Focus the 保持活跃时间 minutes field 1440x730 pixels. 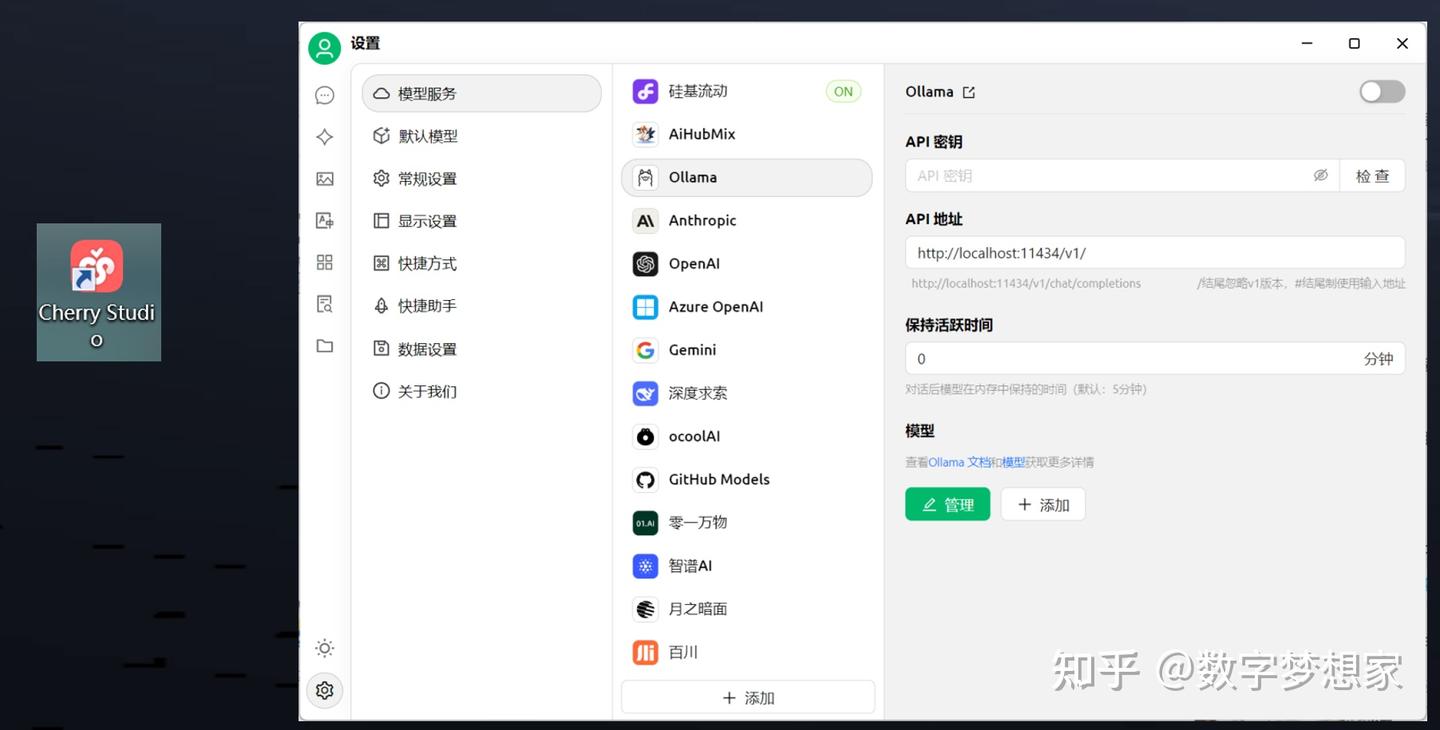click(x=1155, y=358)
